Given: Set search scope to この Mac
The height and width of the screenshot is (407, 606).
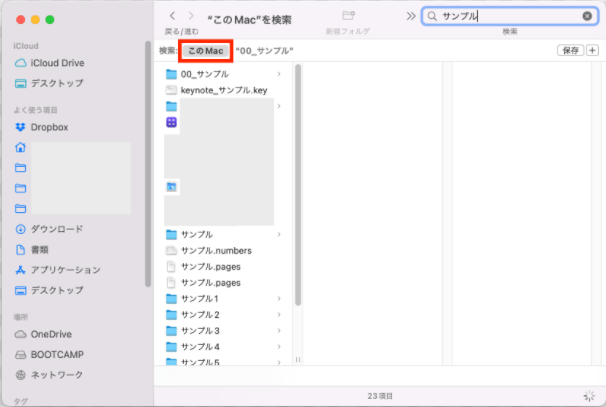Looking at the screenshot, I should (x=206, y=51).
